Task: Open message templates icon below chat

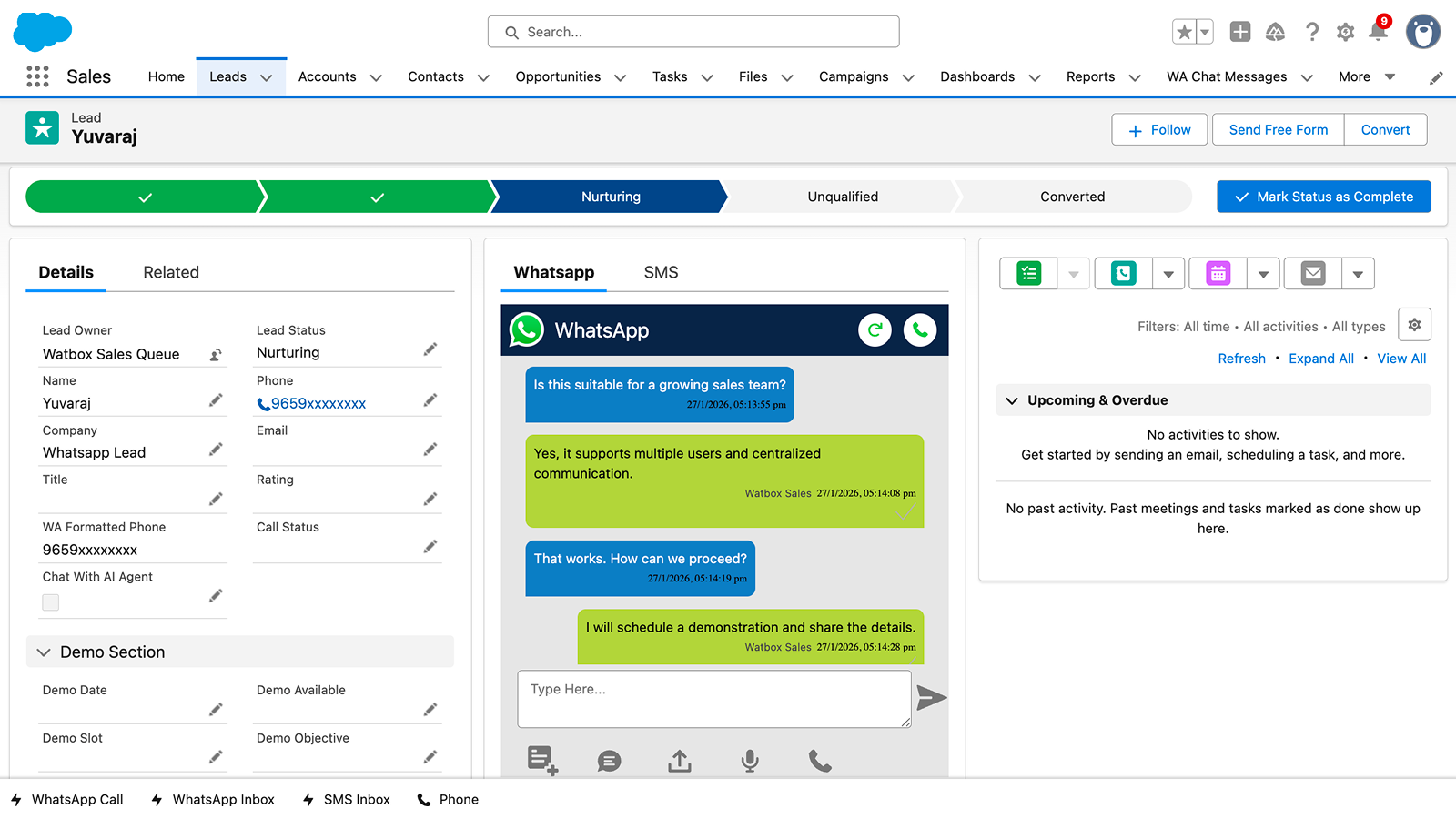Action: point(542,760)
